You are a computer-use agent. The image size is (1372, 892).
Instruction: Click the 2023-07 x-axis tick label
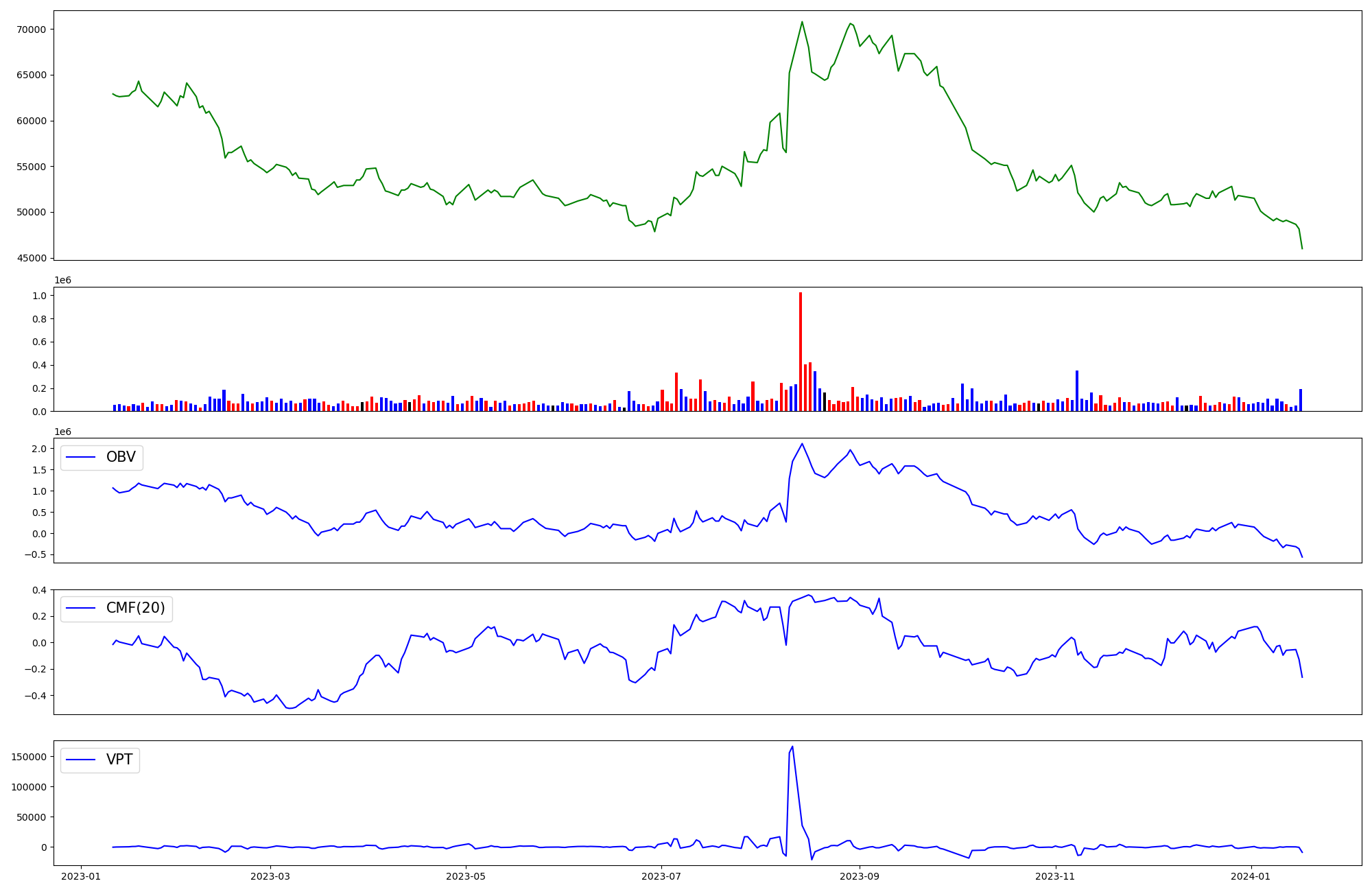(x=662, y=876)
